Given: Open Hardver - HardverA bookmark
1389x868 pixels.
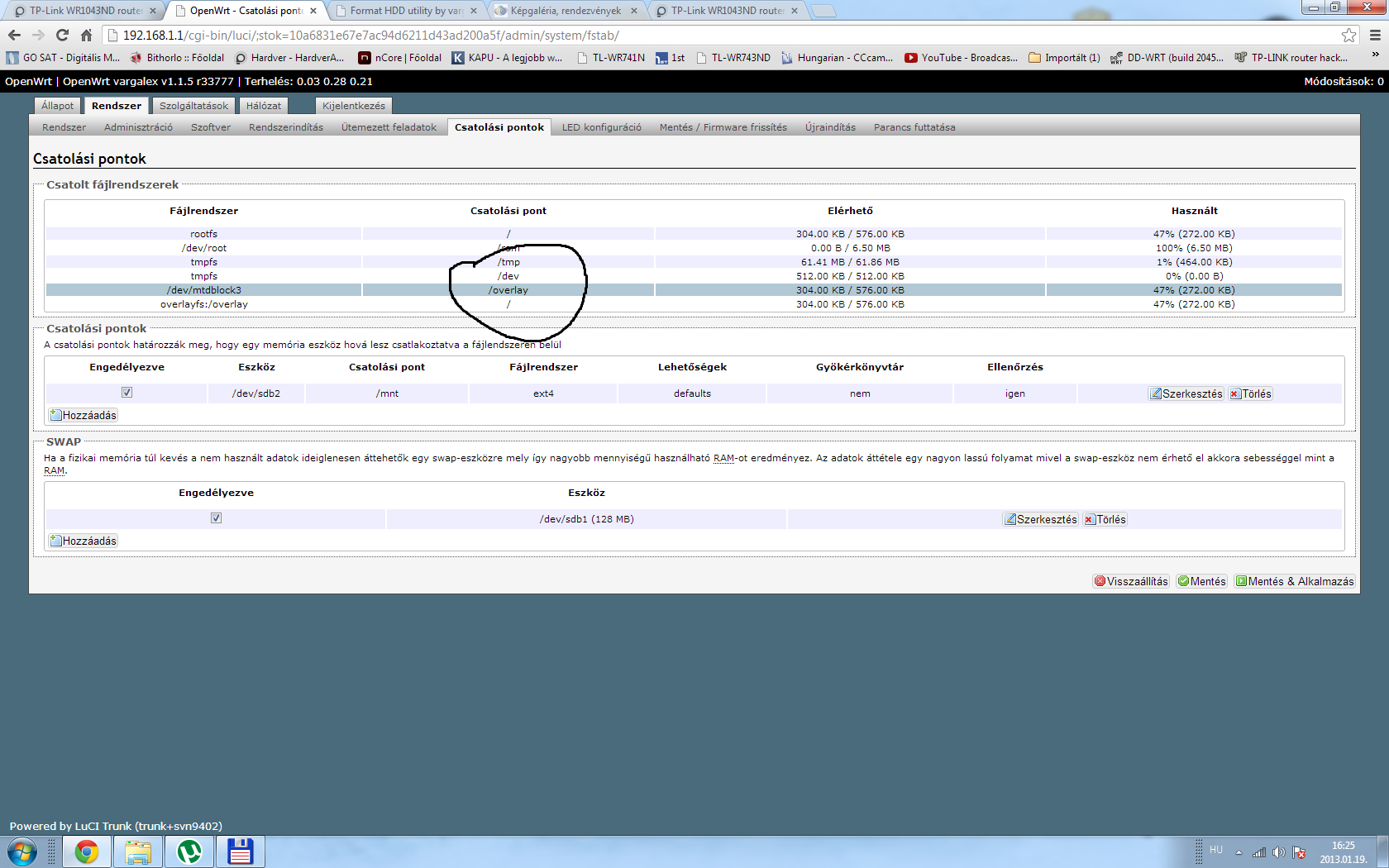Looking at the screenshot, I should click(289, 58).
